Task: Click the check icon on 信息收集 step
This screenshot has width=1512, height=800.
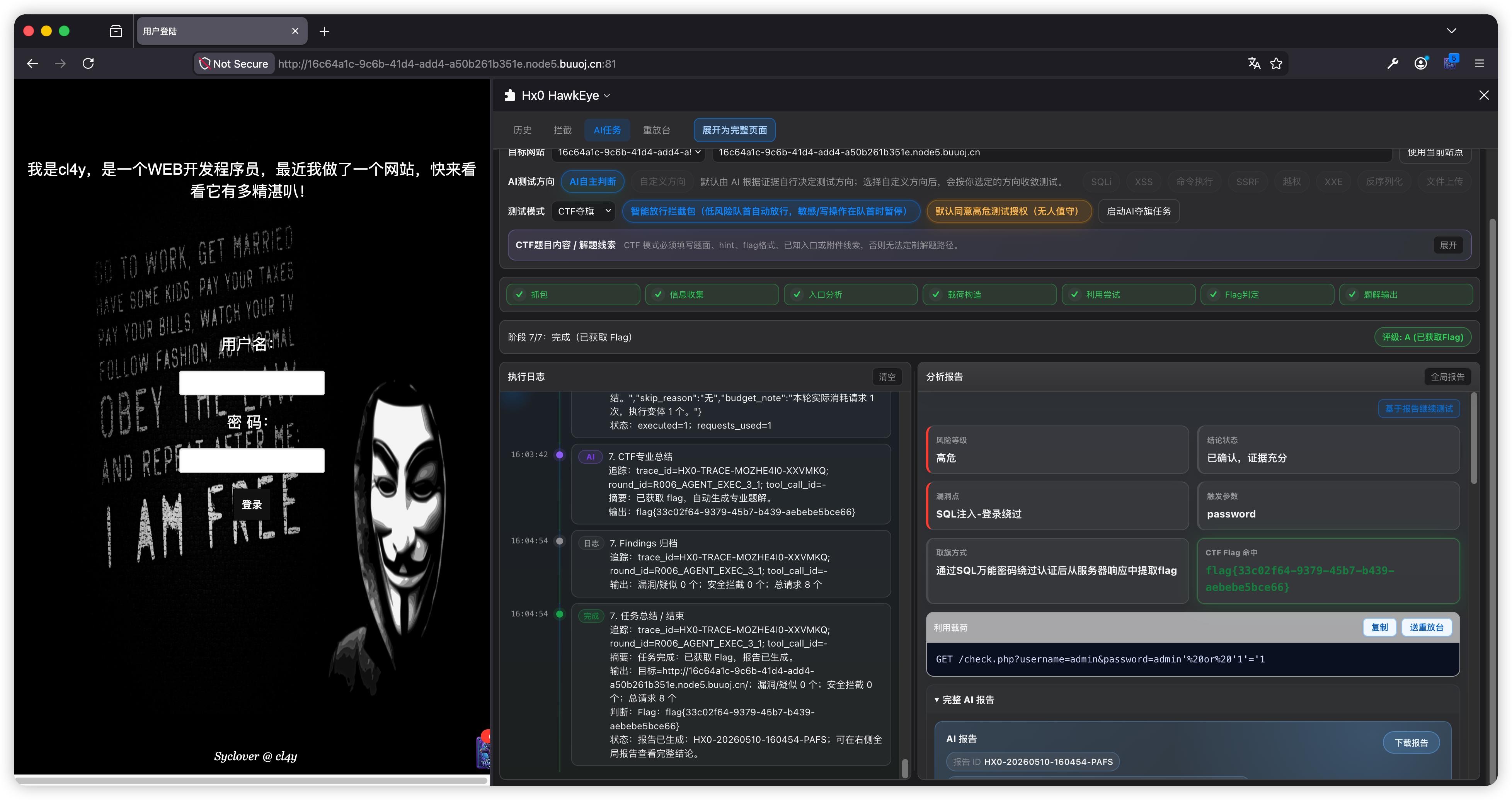Action: 658,294
